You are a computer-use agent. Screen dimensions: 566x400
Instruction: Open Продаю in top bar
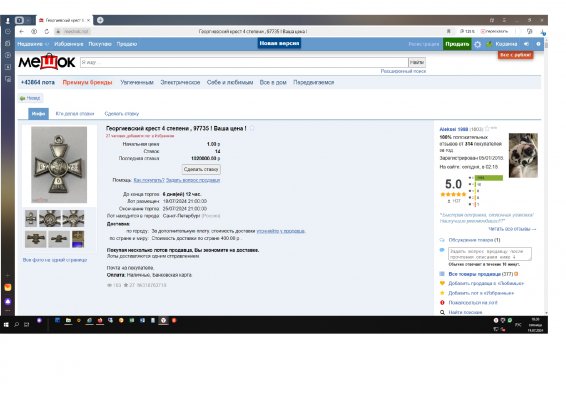[127, 44]
